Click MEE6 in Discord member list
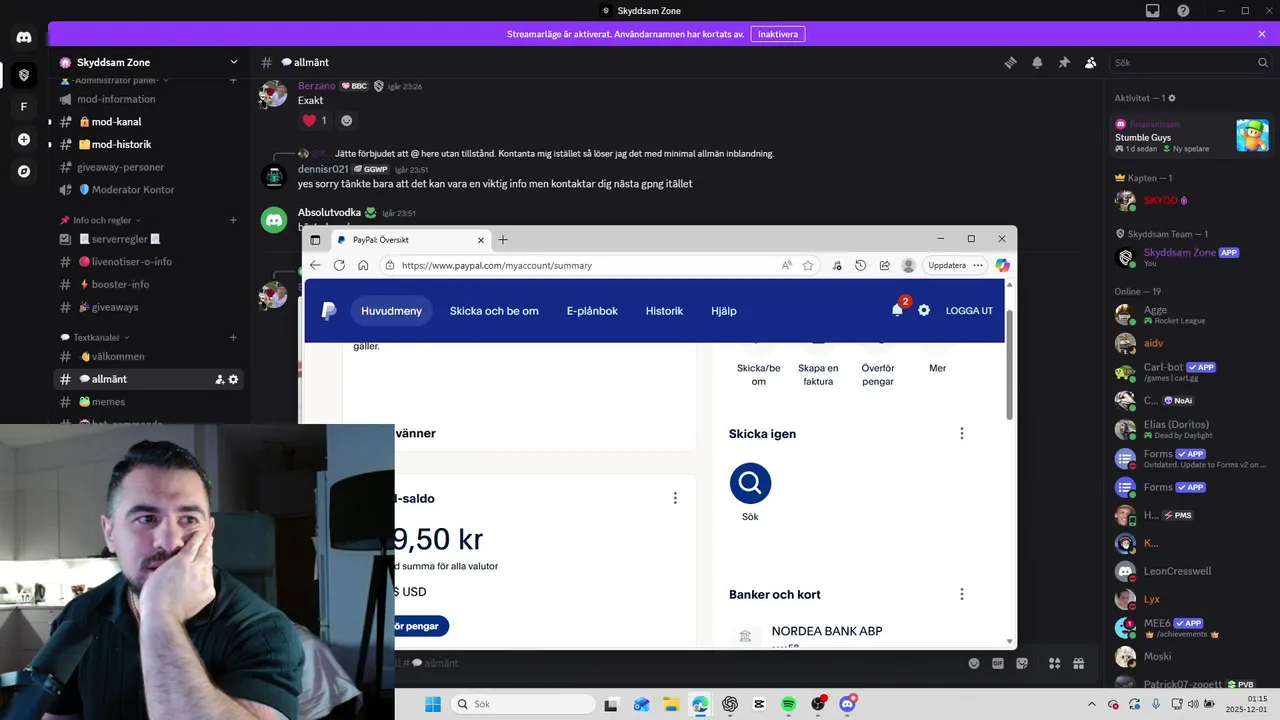The width and height of the screenshot is (1280, 720). [1191, 628]
